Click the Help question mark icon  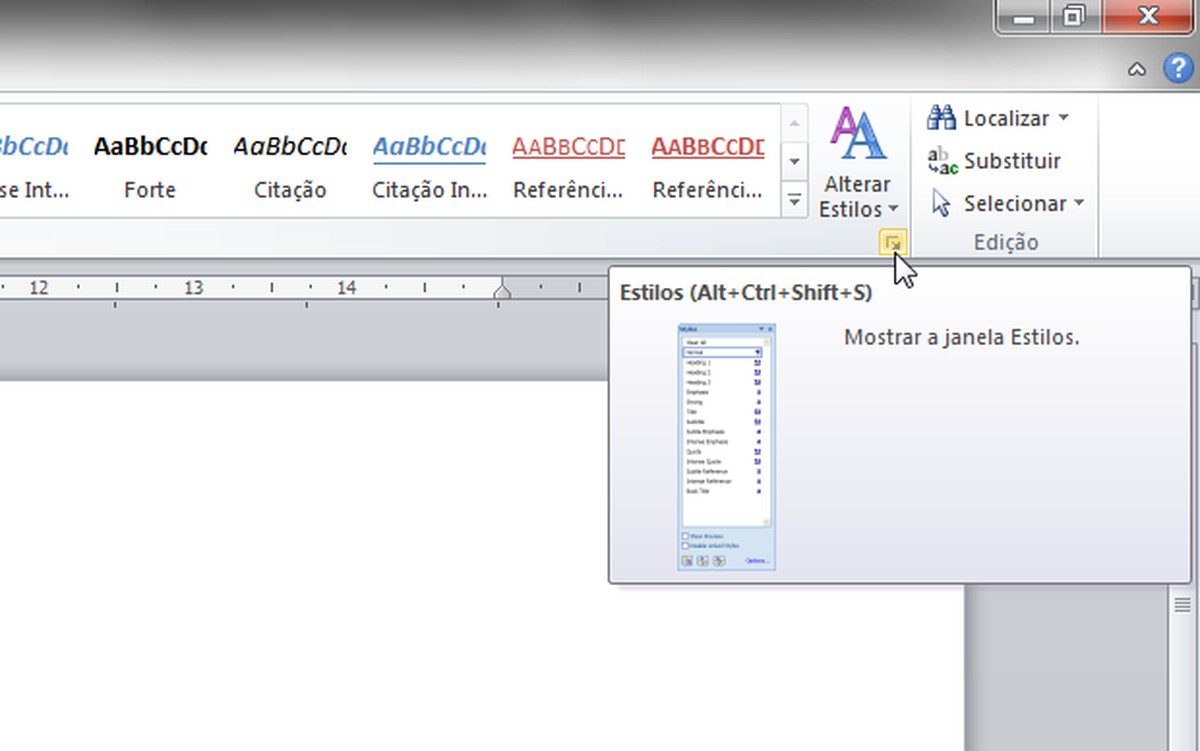point(1178,68)
